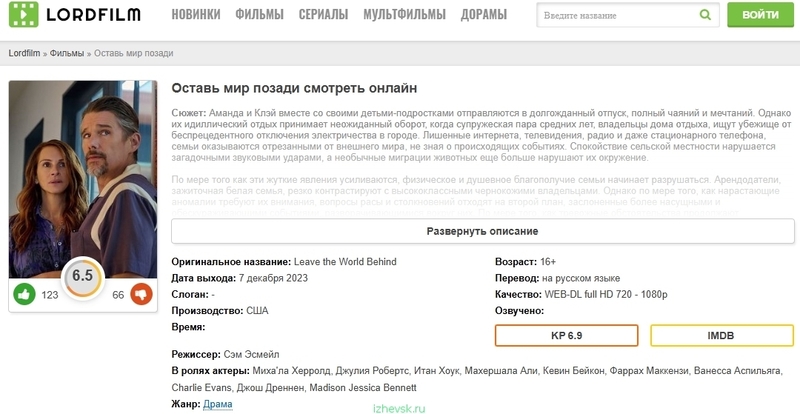Image resolution: width=800 pixels, height=414 pixels.
Task: Click the like count 123
Action: 50,295
